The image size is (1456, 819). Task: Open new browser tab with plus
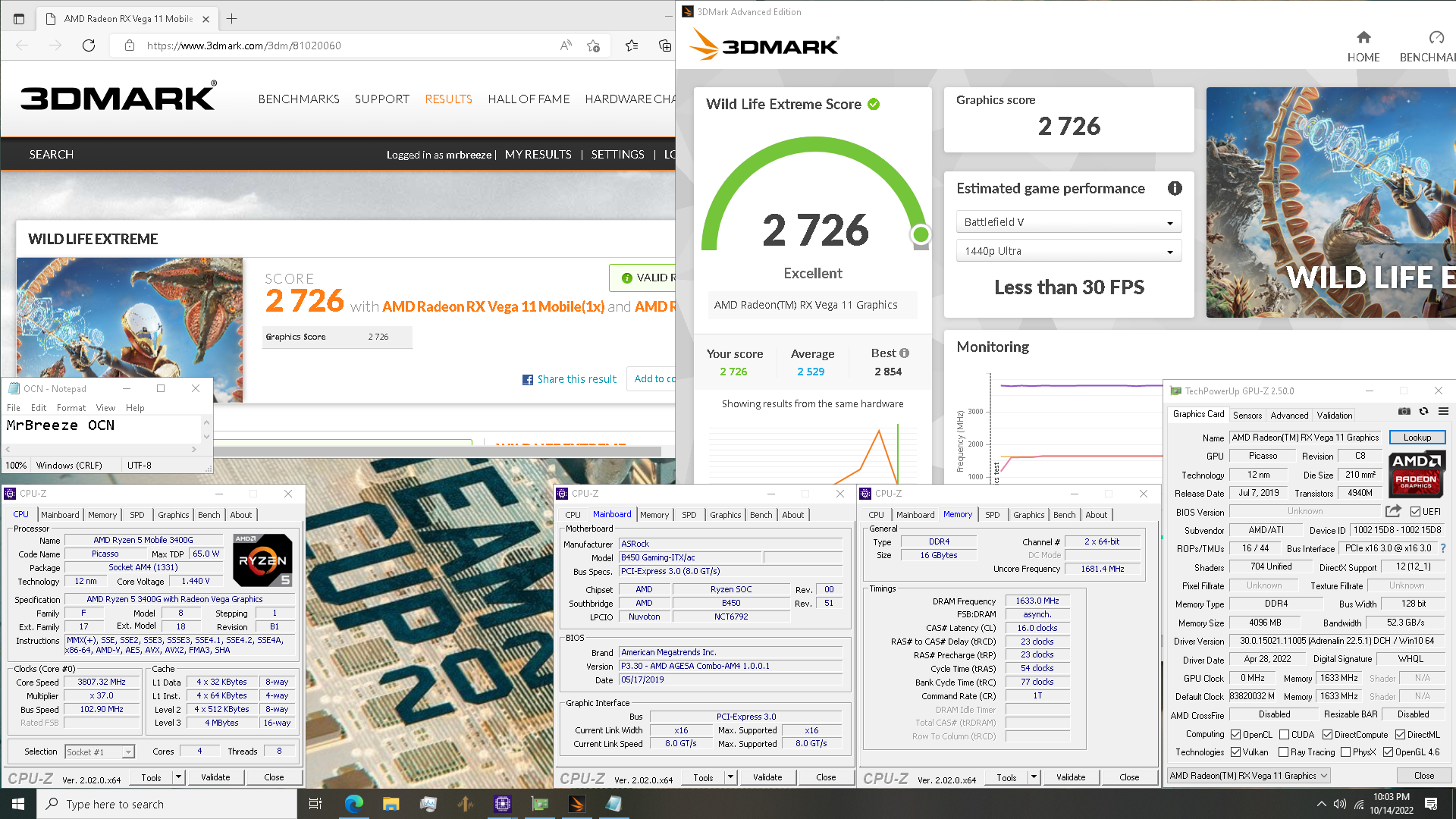tap(232, 18)
